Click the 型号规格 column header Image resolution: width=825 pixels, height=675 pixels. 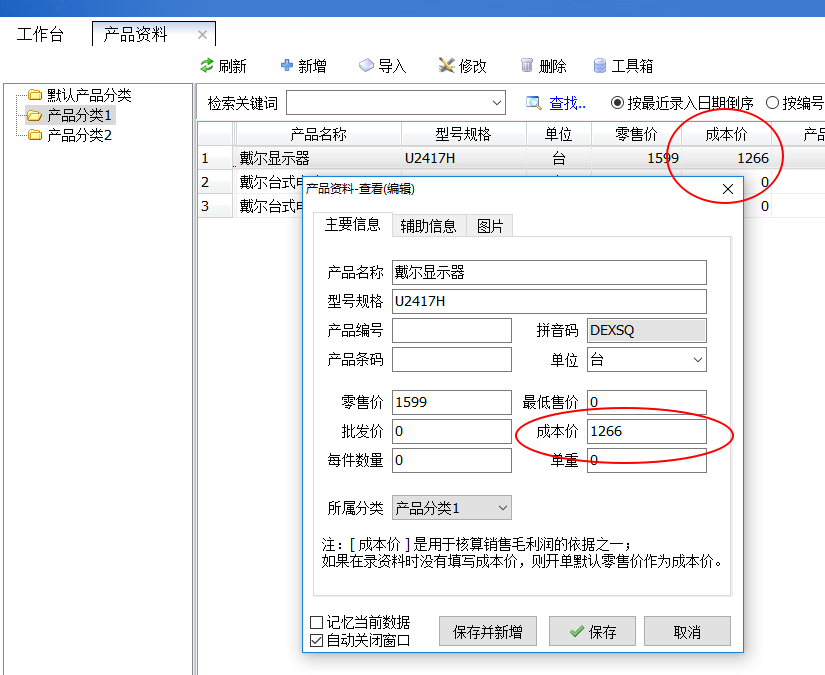(464, 134)
